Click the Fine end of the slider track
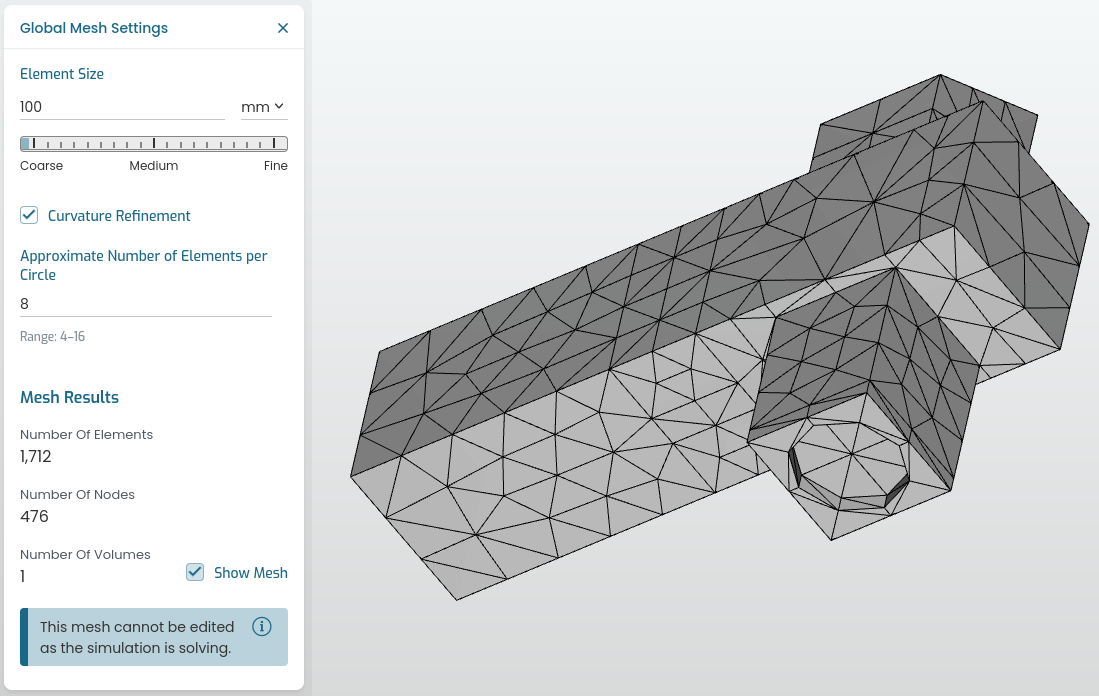This screenshot has height=696, width=1099. [x=283, y=144]
